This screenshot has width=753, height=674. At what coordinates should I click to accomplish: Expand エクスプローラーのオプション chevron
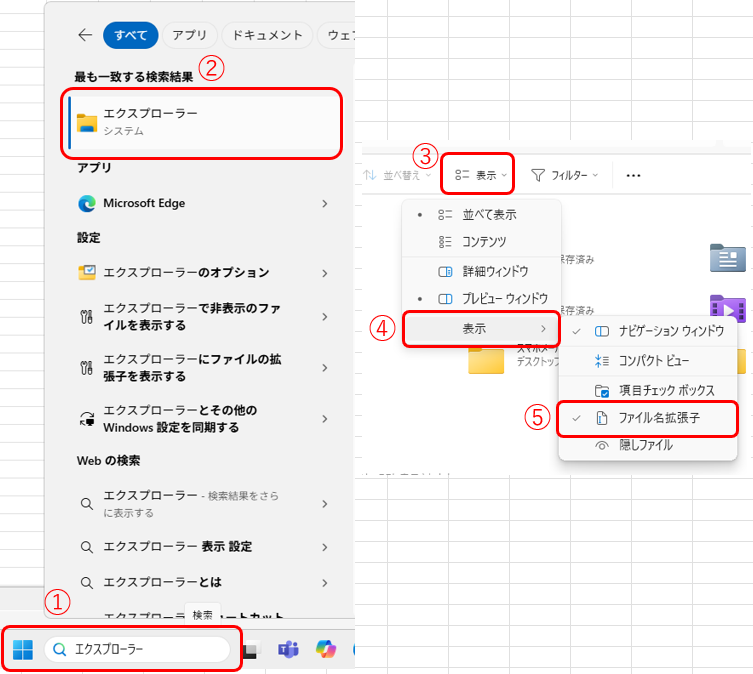point(325,273)
